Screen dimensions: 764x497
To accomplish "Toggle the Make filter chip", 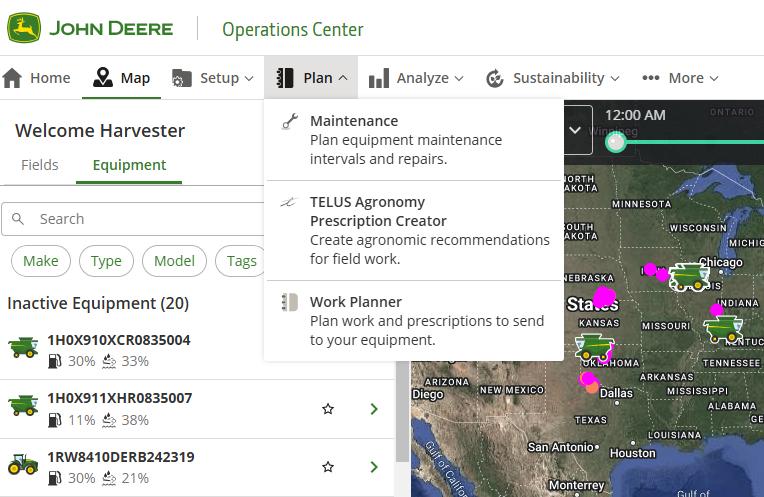I will [41, 261].
